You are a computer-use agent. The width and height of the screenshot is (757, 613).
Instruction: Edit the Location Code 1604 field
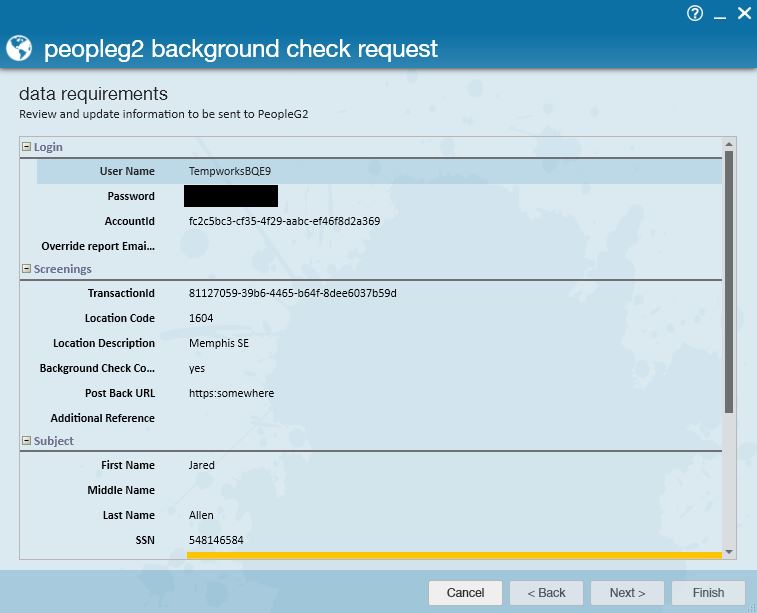[x=453, y=318]
